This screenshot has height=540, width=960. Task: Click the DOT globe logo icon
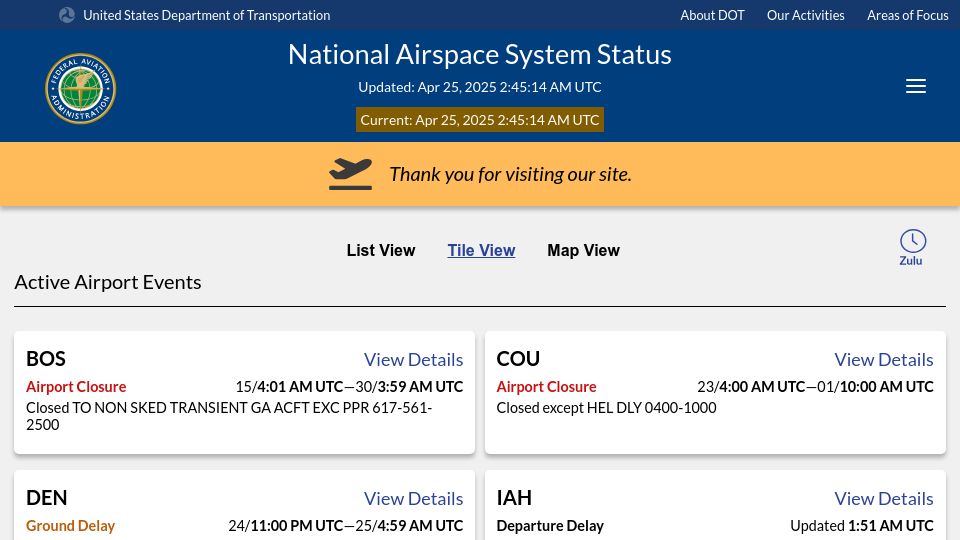(x=67, y=15)
